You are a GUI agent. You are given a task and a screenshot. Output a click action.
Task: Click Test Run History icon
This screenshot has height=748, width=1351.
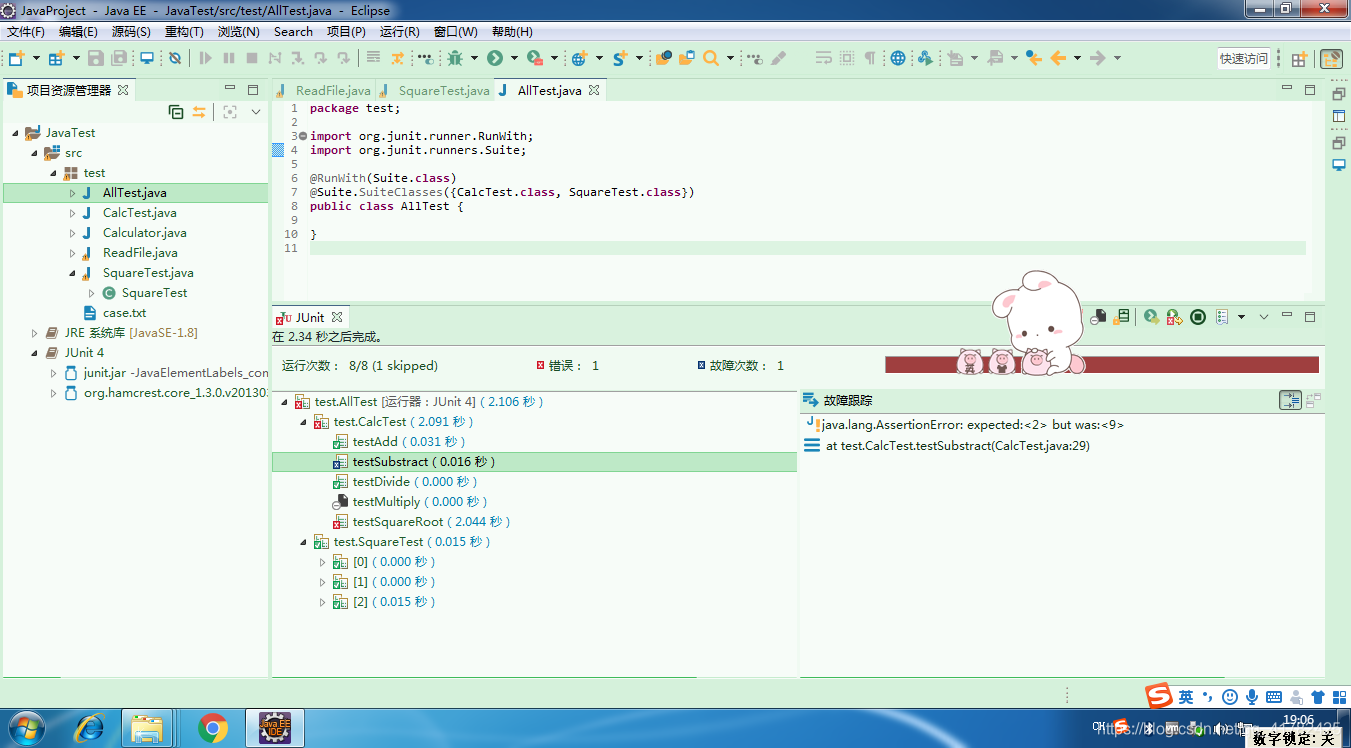tap(1222, 317)
